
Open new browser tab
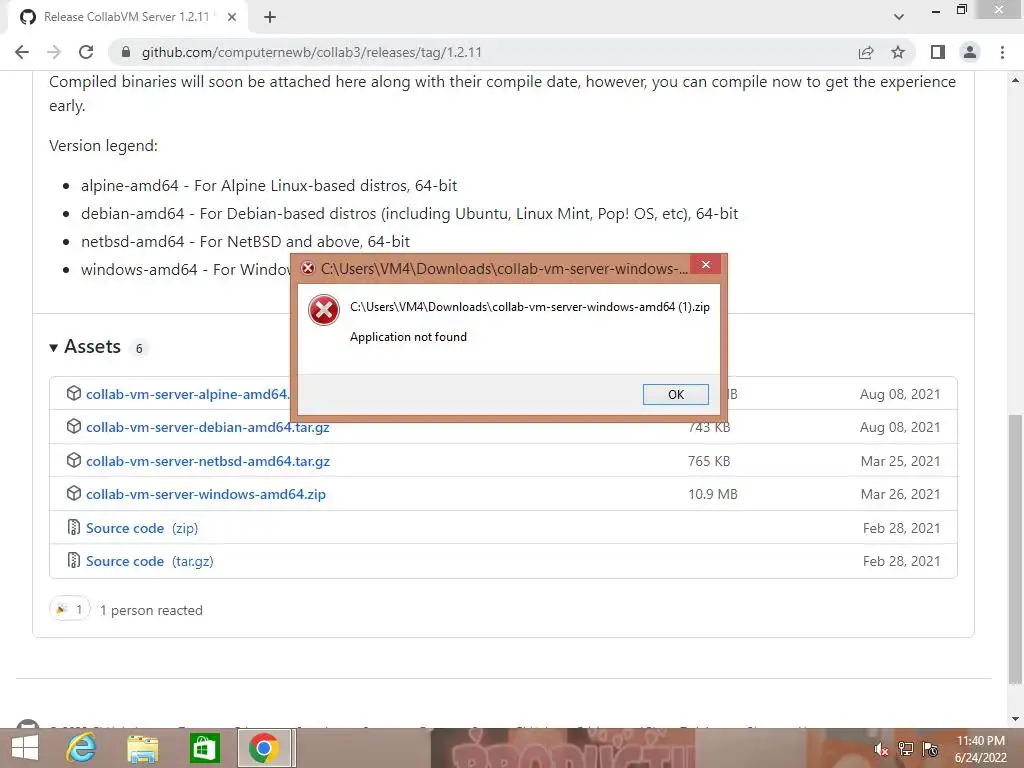270,18
